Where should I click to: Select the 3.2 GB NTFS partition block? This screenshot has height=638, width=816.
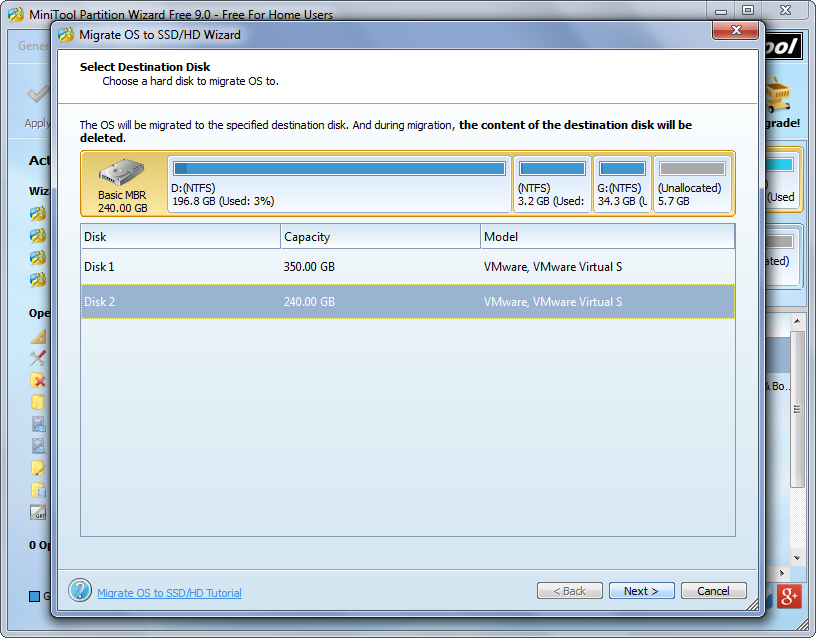[x=552, y=184]
